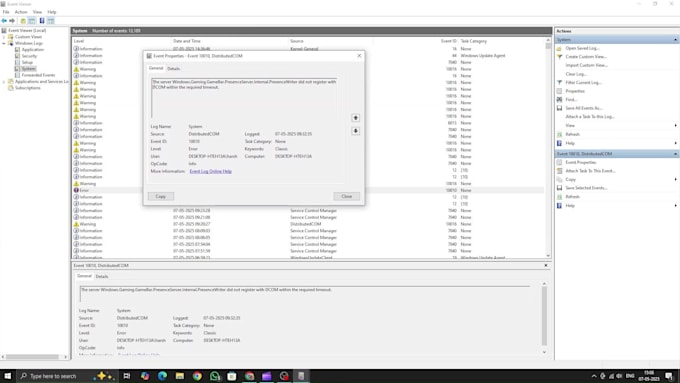Screen dimensions: 680x383
Task: Open Find from Actions pane
Action: click(x=571, y=99)
